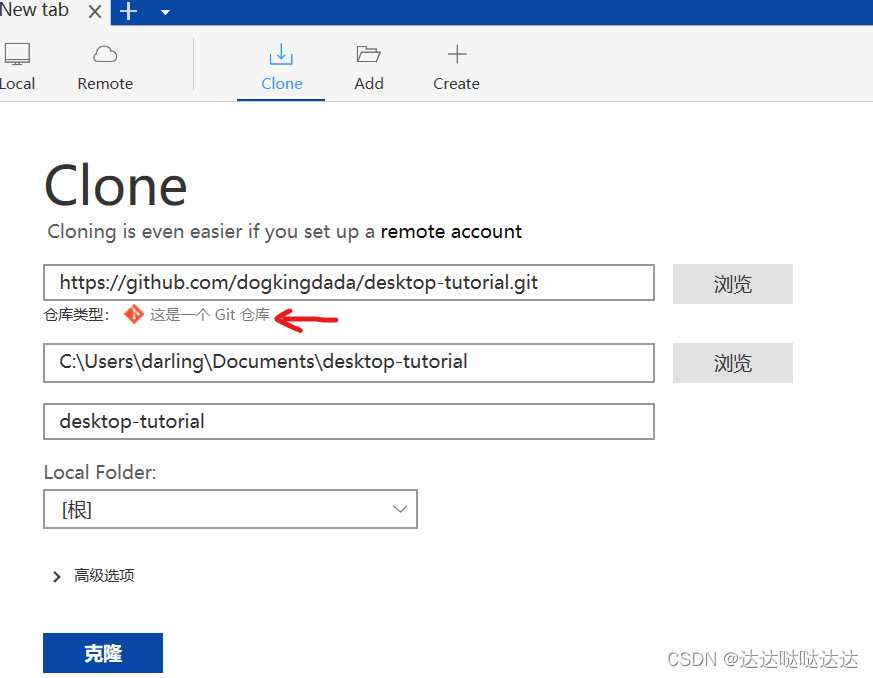Expand 高级选项 advanced options chevron
The height and width of the screenshot is (678, 873).
pyautogui.click(x=56, y=577)
